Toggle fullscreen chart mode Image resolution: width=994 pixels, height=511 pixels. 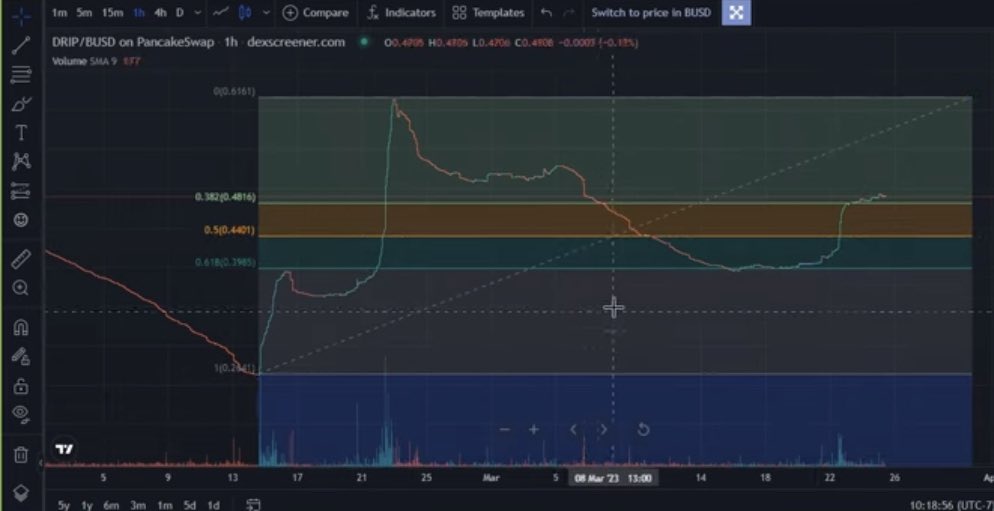click(x=736, y=13)
